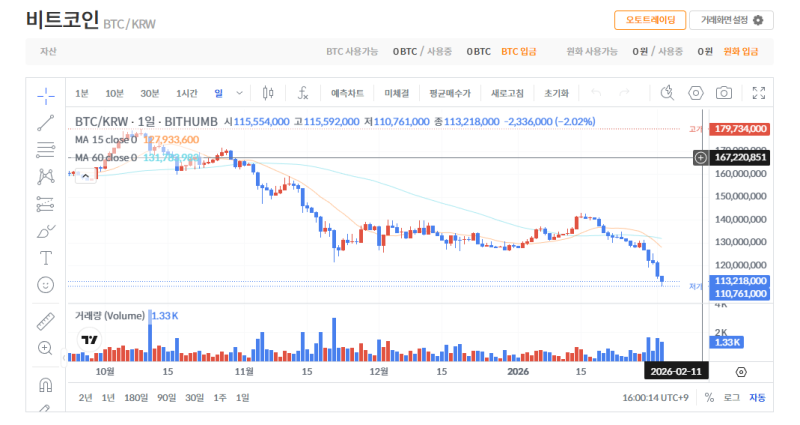This screenshot has height=425, width=800.
Task: Open the quick search lightning icon
Action: point(667,93)
